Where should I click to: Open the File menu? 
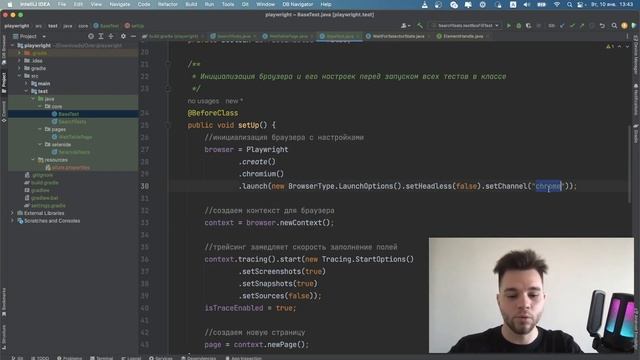[62, 4]
